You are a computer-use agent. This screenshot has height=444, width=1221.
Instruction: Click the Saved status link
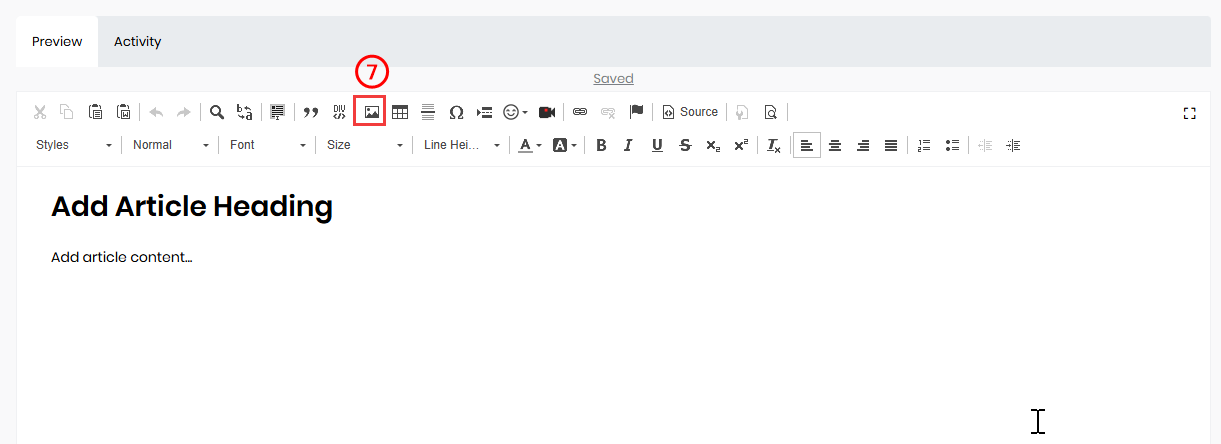(x=613, y=79)
